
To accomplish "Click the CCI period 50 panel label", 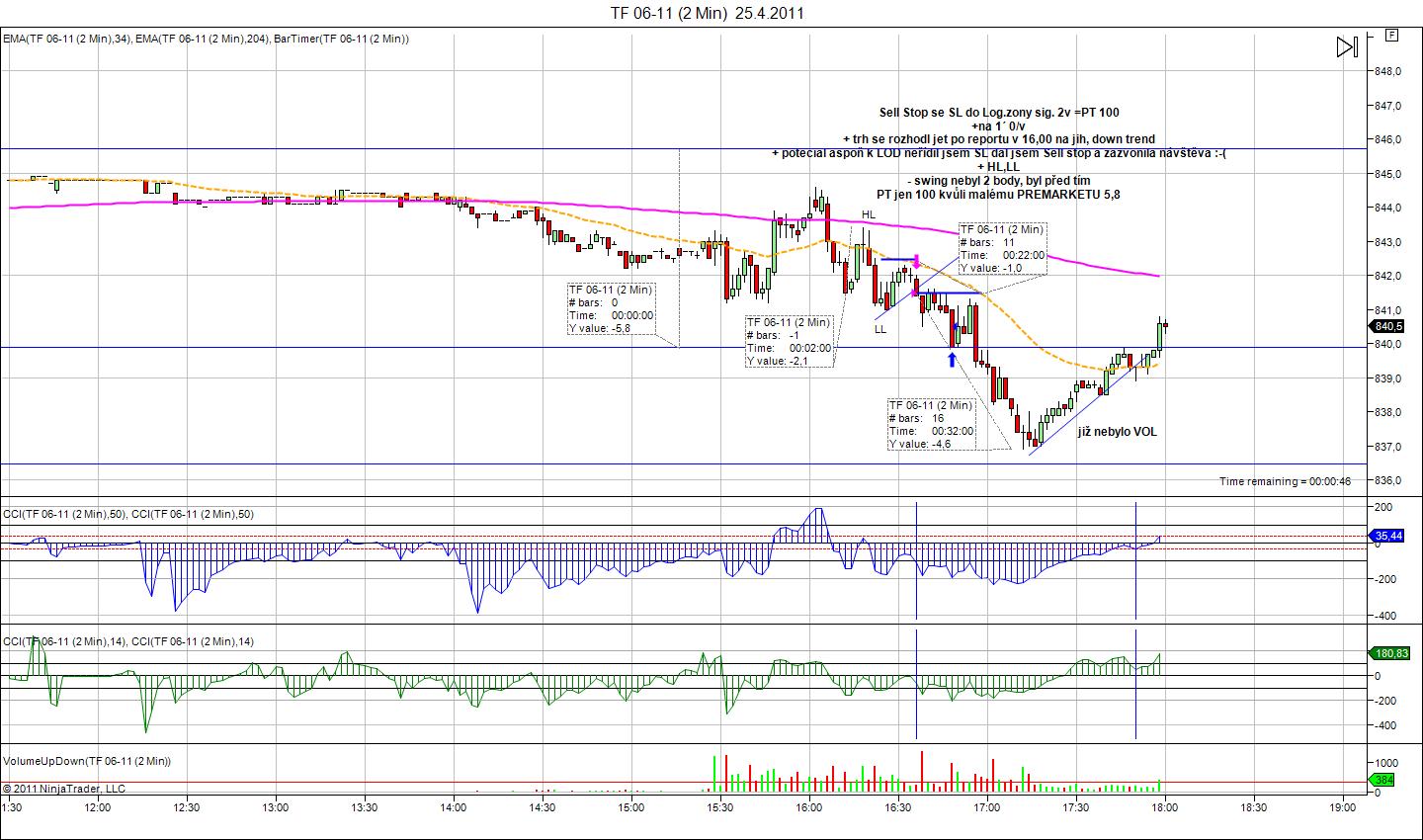I will (128, 514).
